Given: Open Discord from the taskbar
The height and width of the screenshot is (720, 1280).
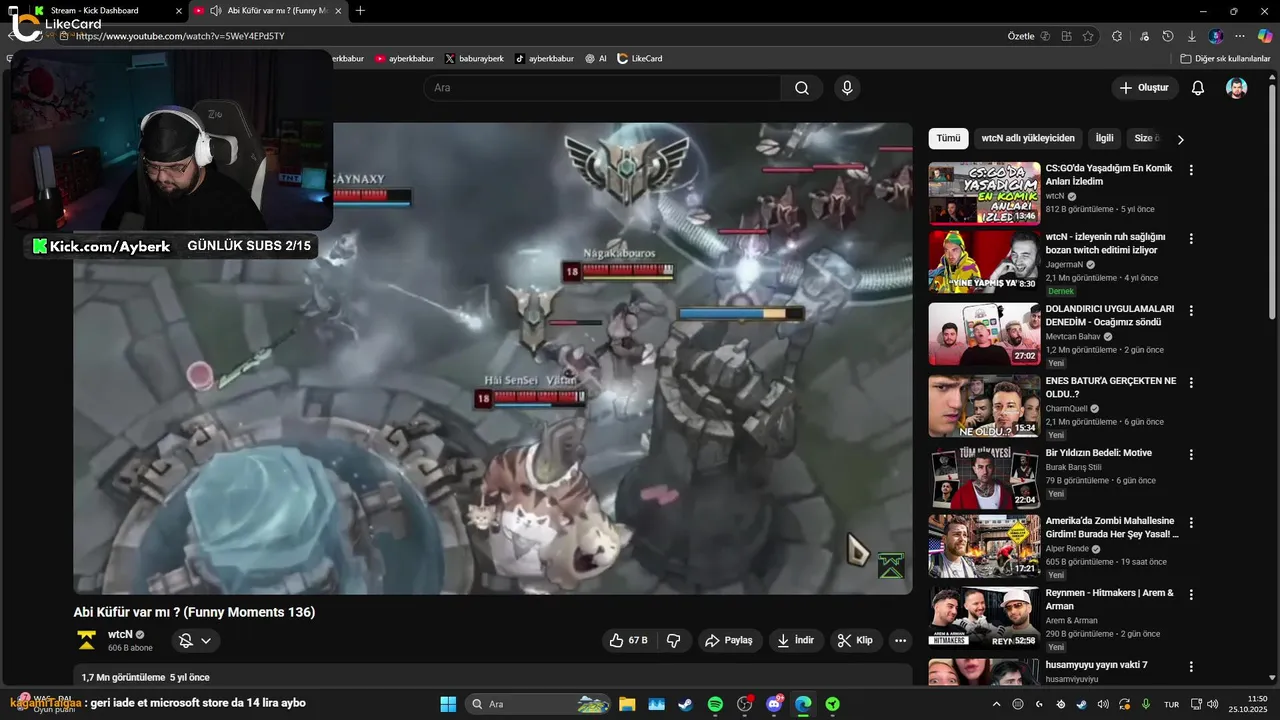Looking at the screenshot, I should (x=774, y=704).
